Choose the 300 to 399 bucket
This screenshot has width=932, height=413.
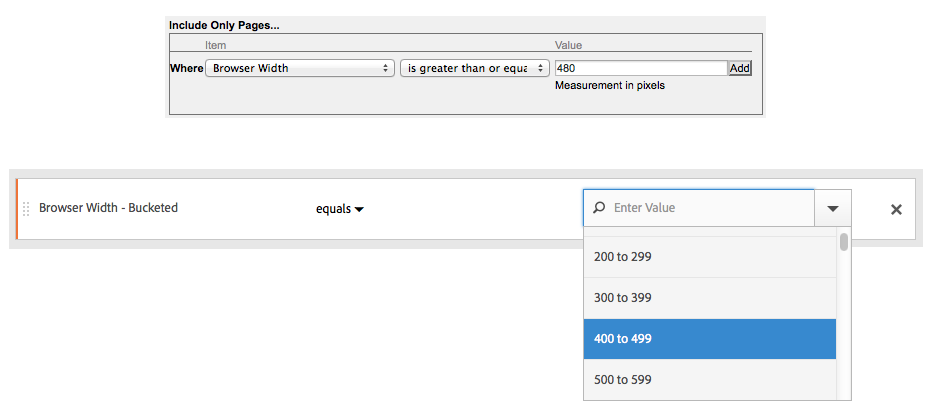tap(622, 298)
